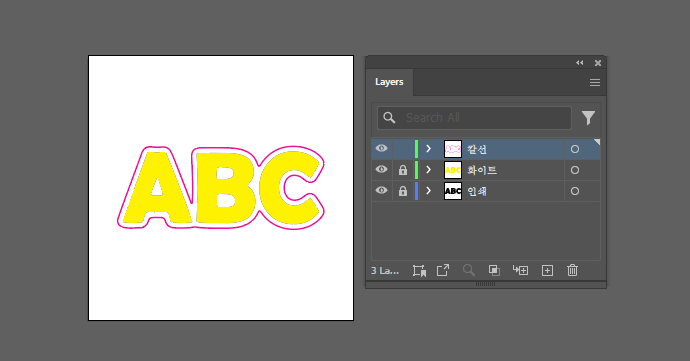Select the layer named 인쇄

[x=477, y=192]
